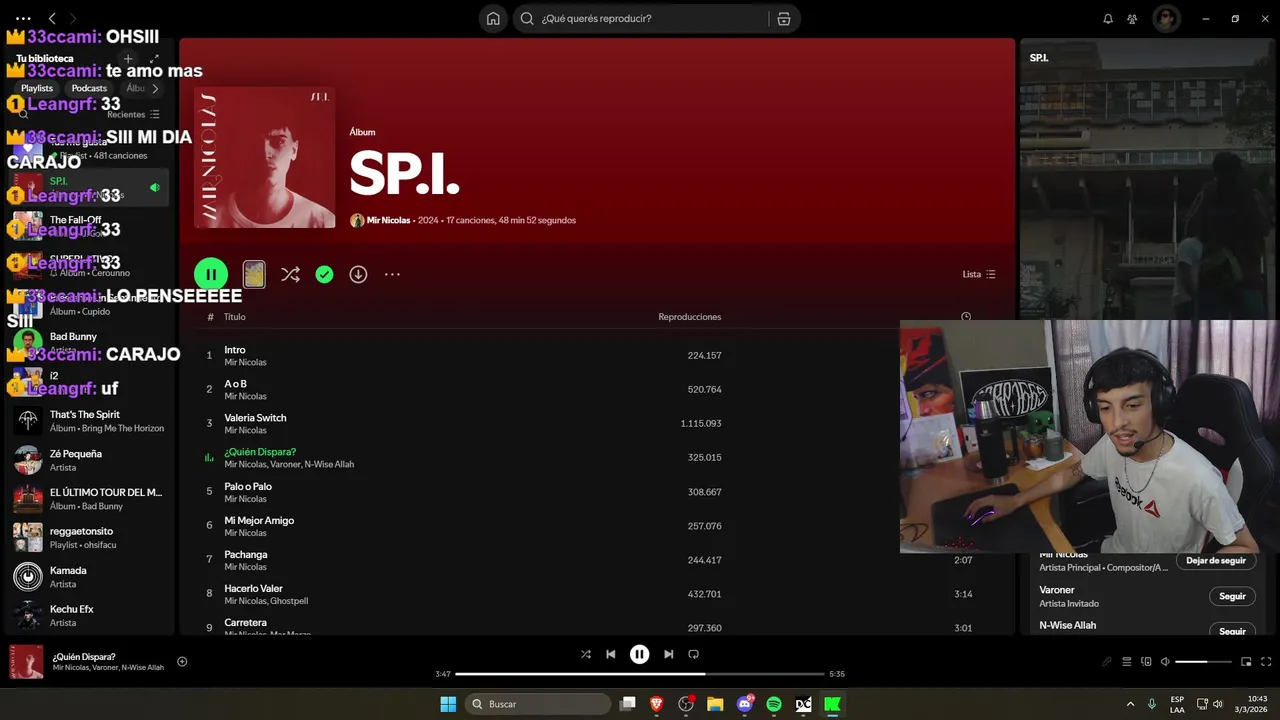Skip to the next track
Viewport: 1280px width, 720px height.
click(668, 654)
